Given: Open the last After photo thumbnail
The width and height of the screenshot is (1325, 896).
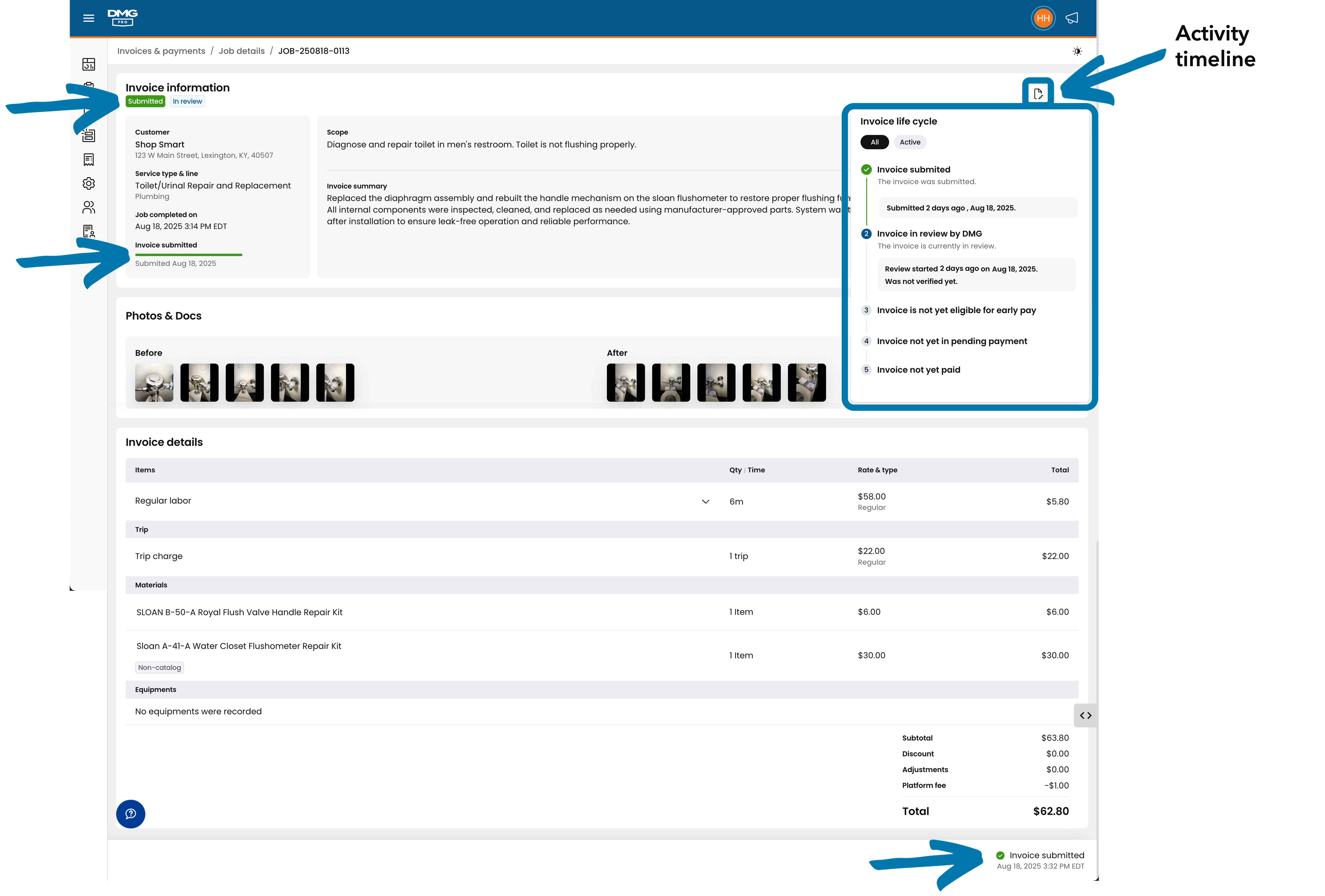Looking at the screenshot, I should point(807,382).
